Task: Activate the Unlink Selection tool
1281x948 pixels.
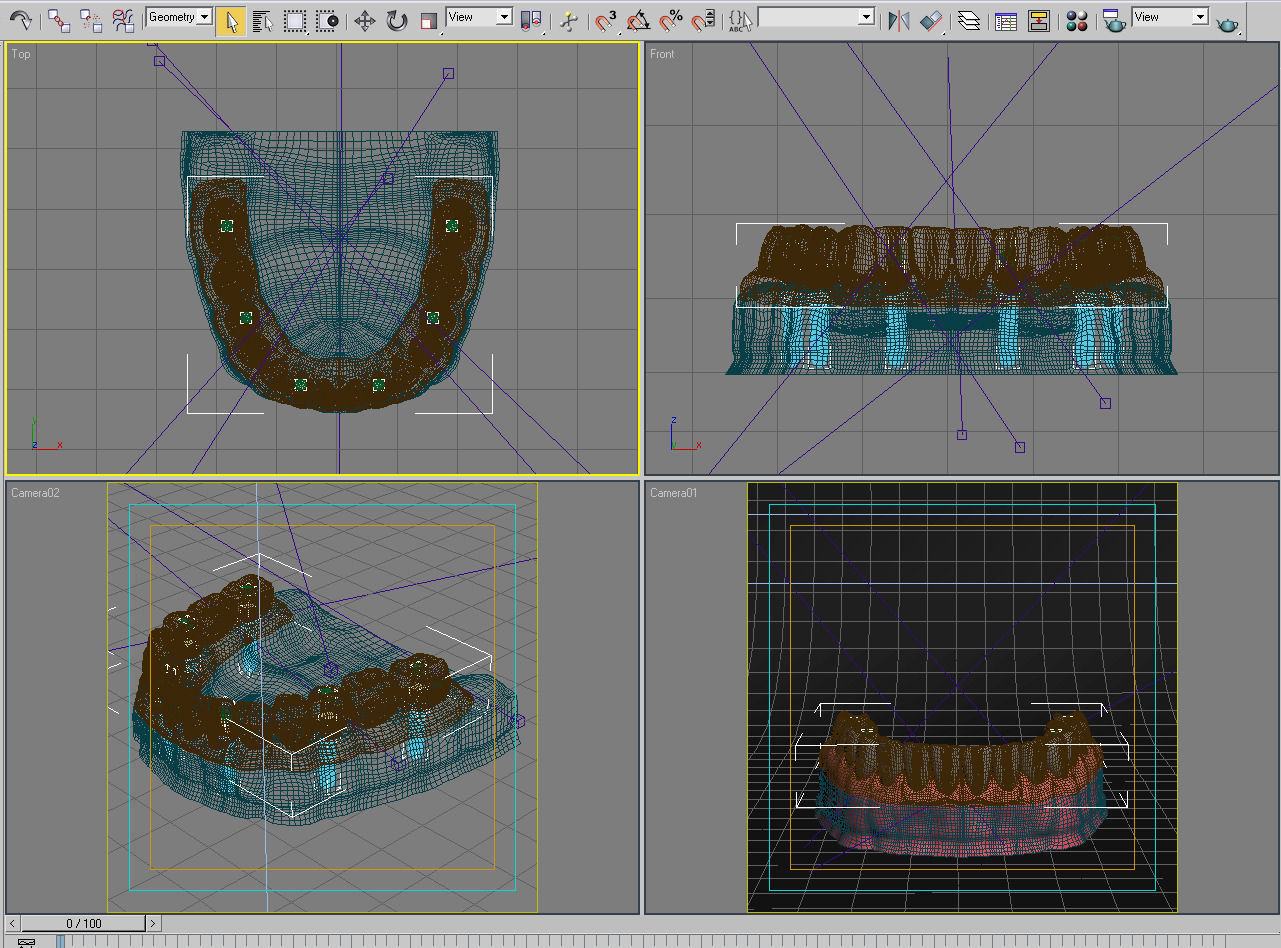Action: 91,20
